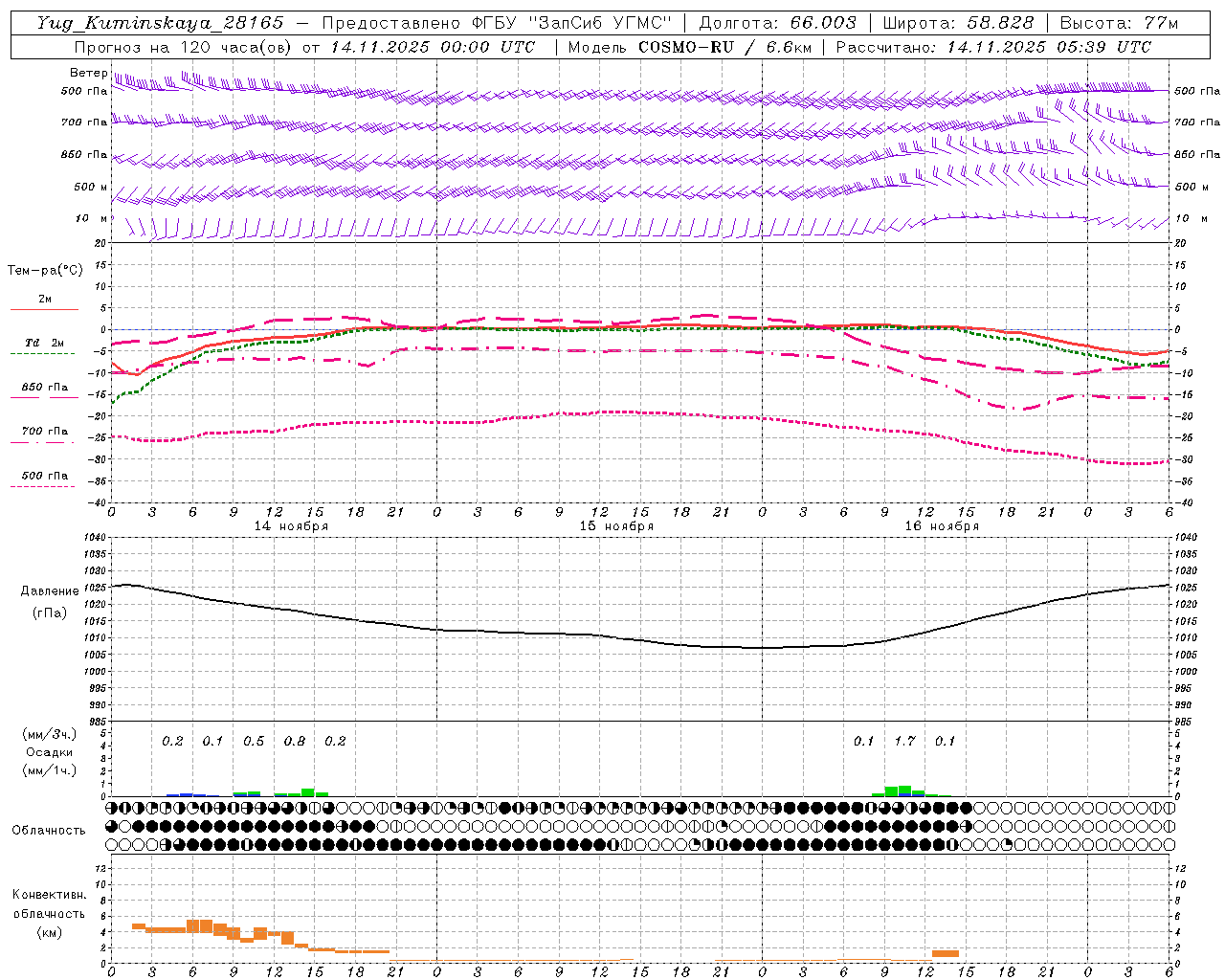Click the 'Долгота: 66.003' longitude field
Screen dimensions: 1225x980
pyautogui.click(x=777, y=23)
